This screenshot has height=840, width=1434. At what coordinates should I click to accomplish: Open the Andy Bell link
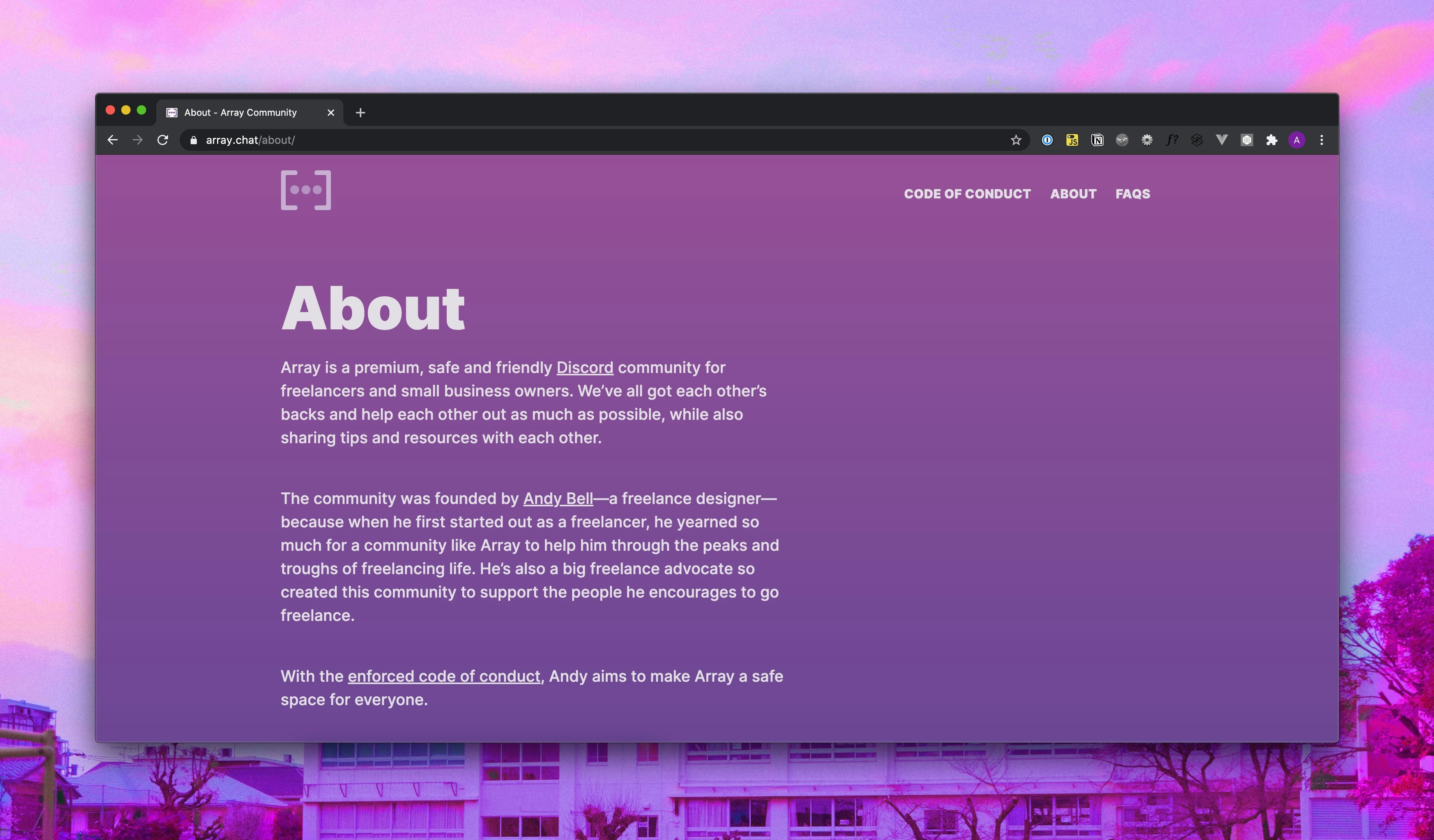click(558, 499)
